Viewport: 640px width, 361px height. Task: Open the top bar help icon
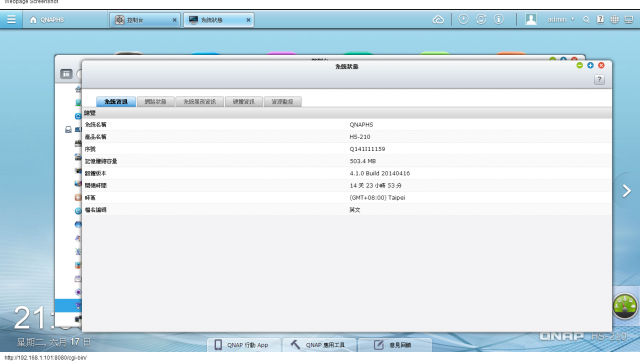coord(600,19)
